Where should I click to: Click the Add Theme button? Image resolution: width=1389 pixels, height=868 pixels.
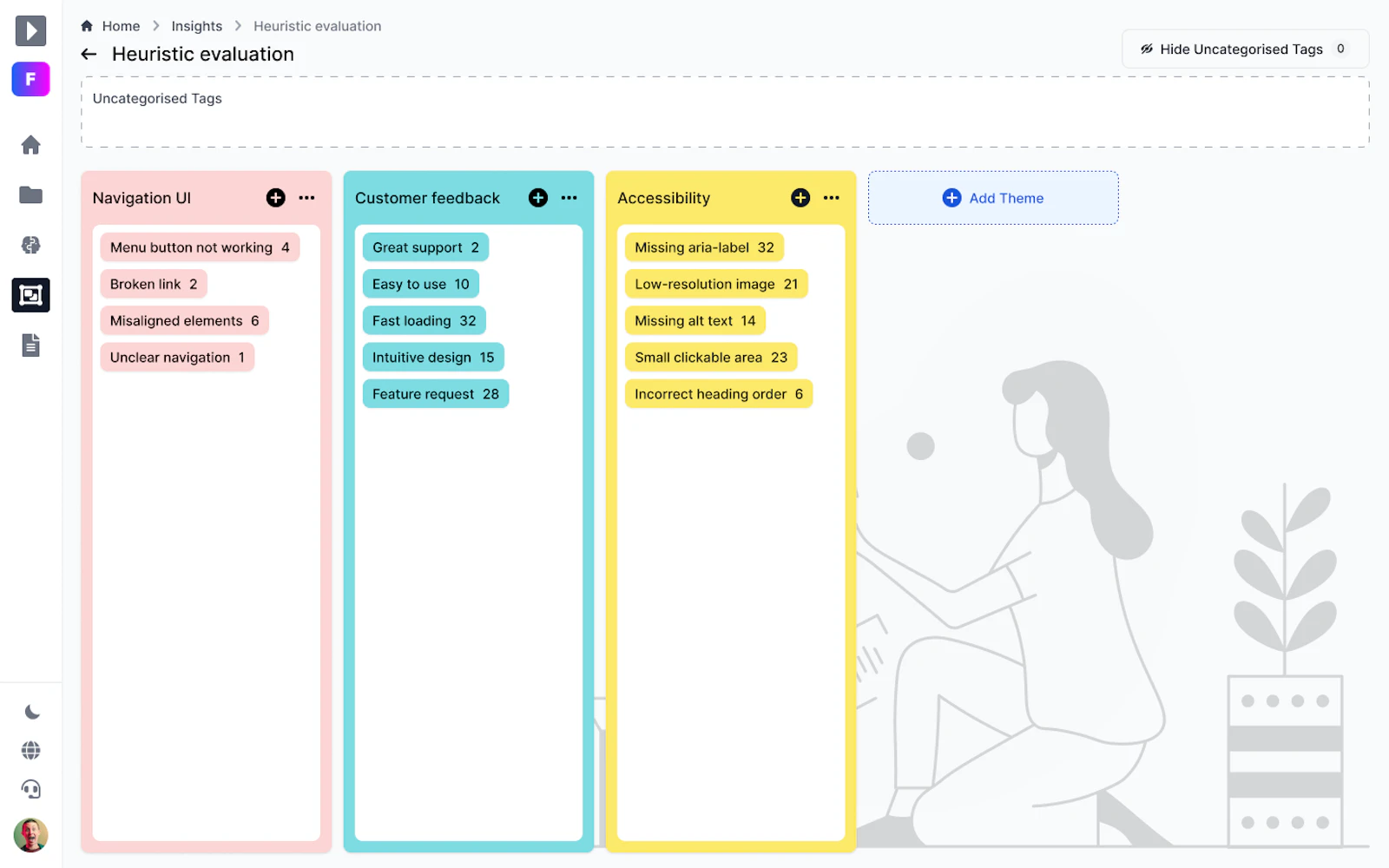(x=993, y=198)
